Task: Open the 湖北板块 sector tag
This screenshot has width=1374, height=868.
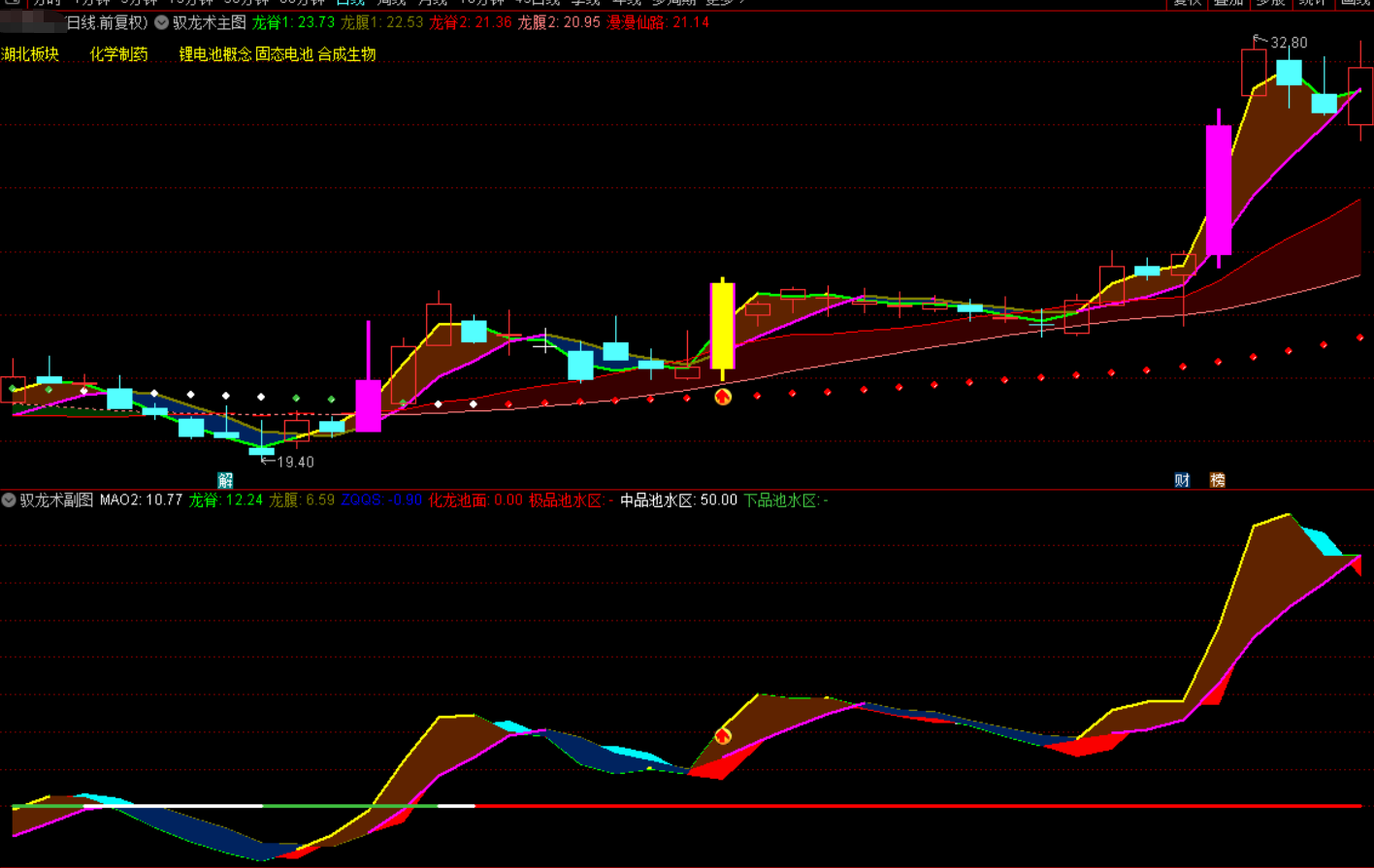Action: (30, 54)
